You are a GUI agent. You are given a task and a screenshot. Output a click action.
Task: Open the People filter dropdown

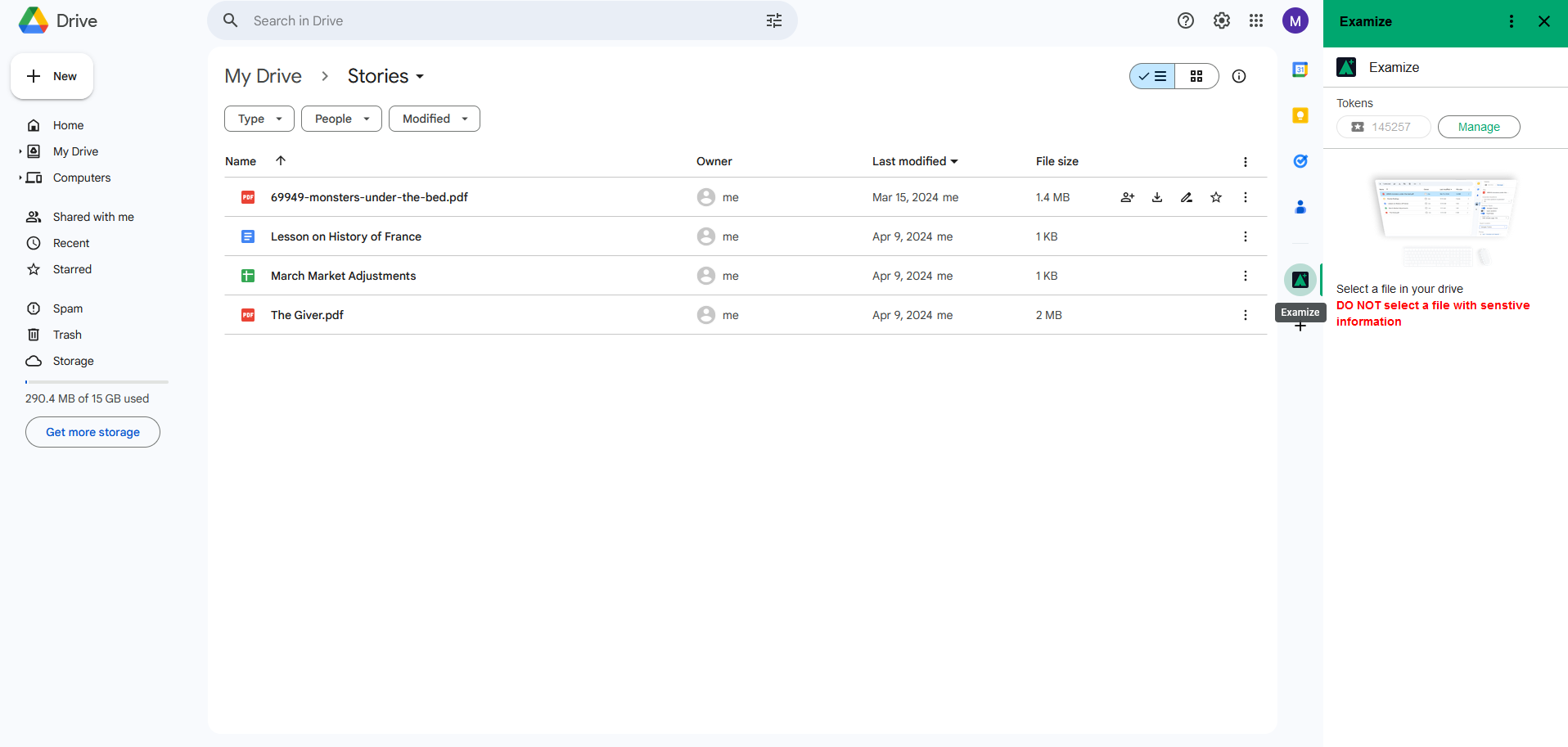click(x=341, y=119)
